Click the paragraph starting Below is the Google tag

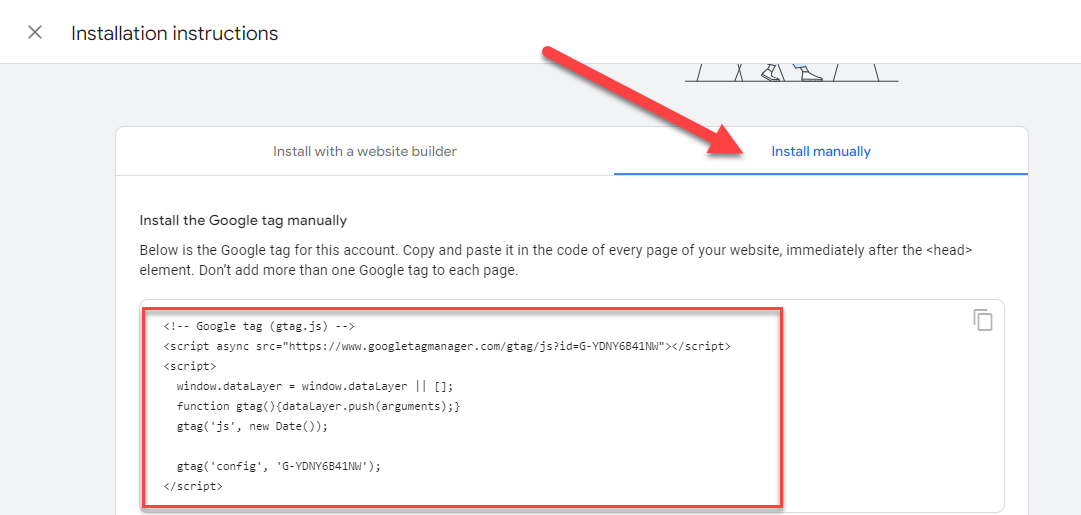[556, 261]
